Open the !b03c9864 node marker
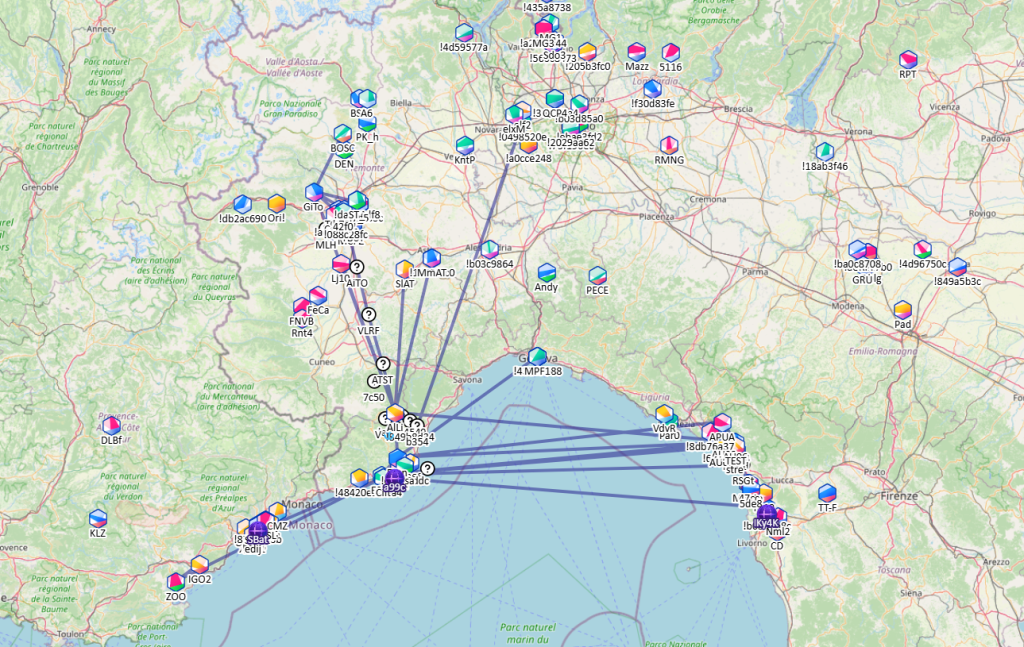 click(x=490, y=249)
